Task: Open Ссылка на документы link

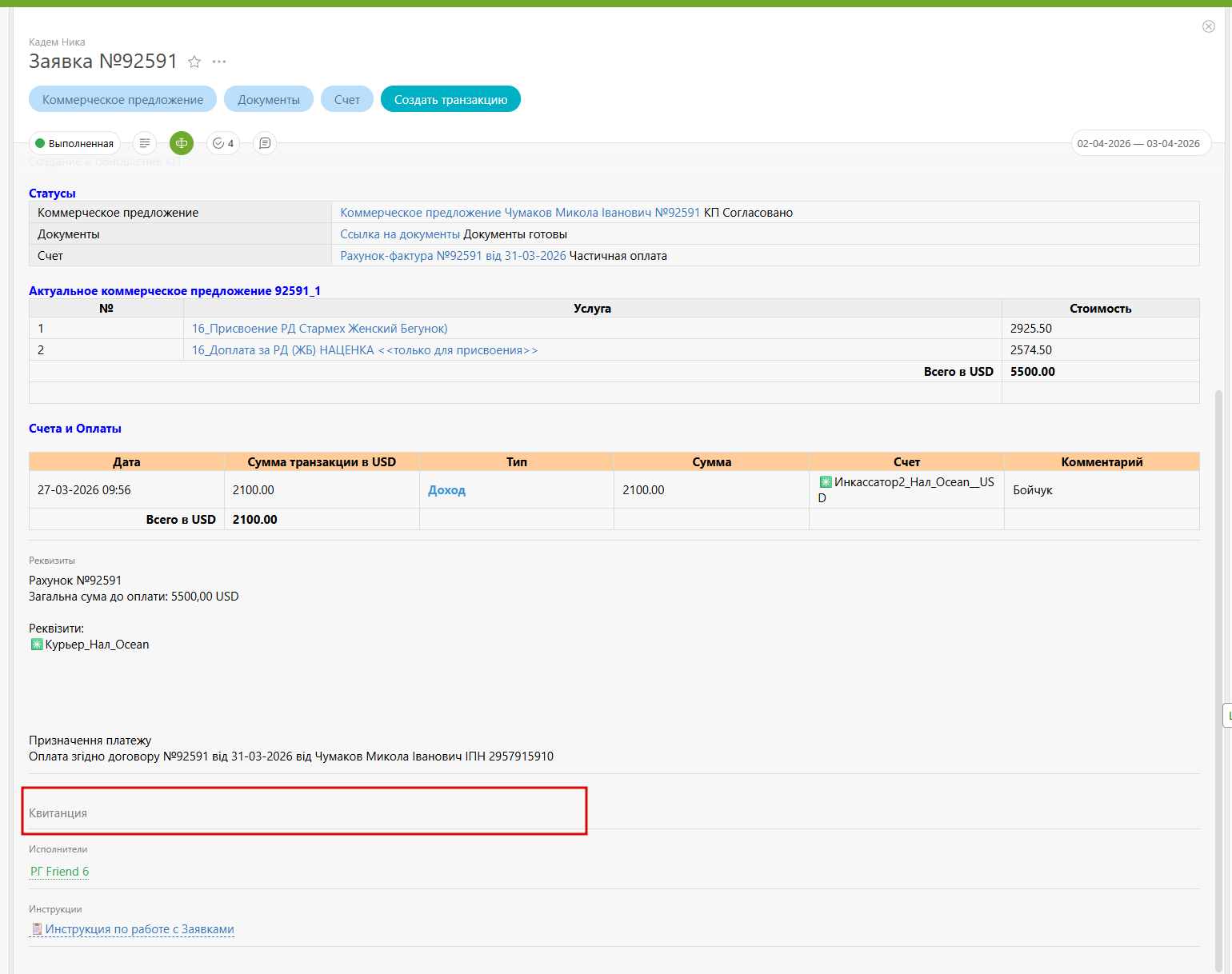Action: coord(400,234)
